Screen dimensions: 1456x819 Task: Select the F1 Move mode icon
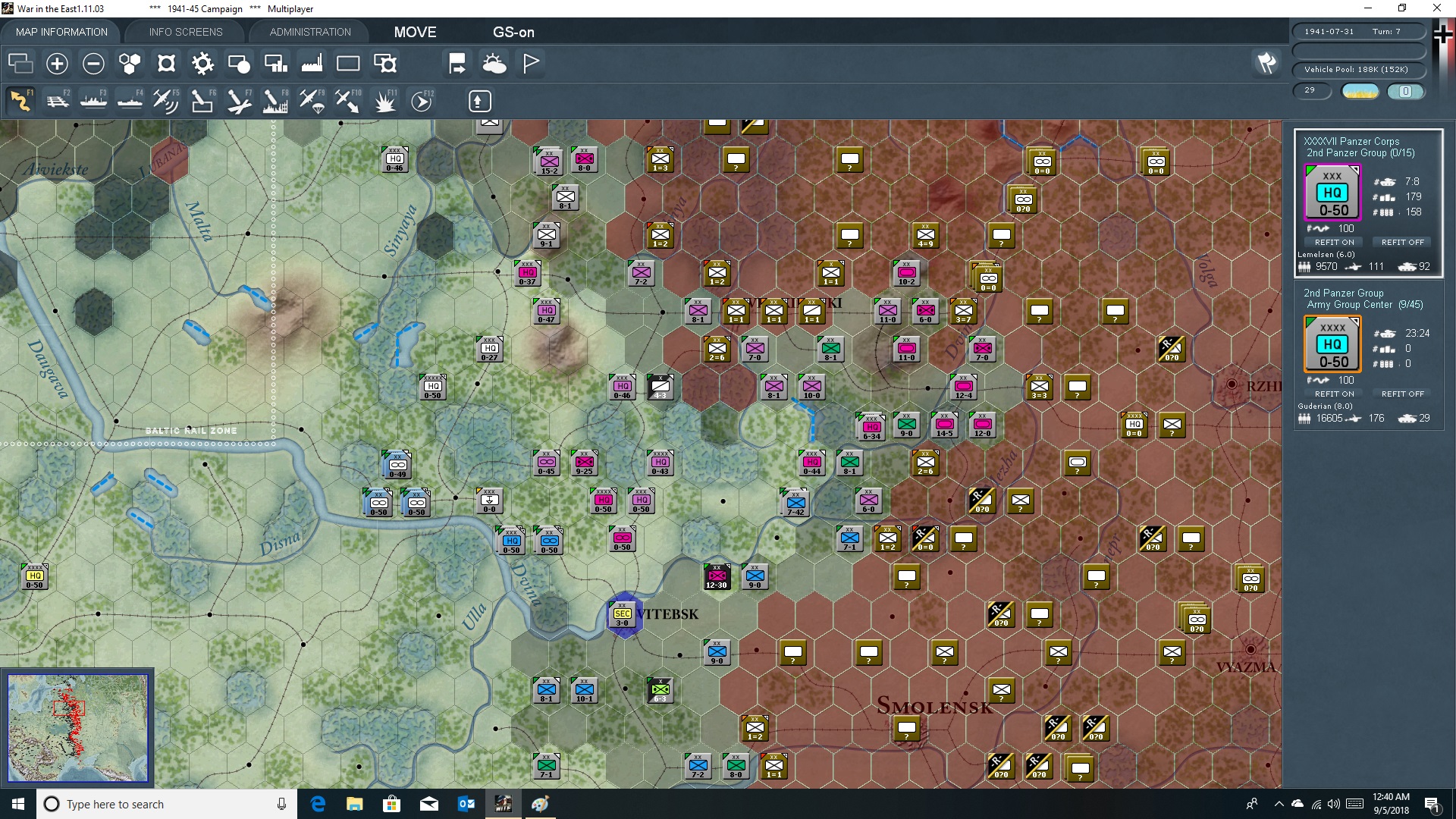[x=20, y=101]
